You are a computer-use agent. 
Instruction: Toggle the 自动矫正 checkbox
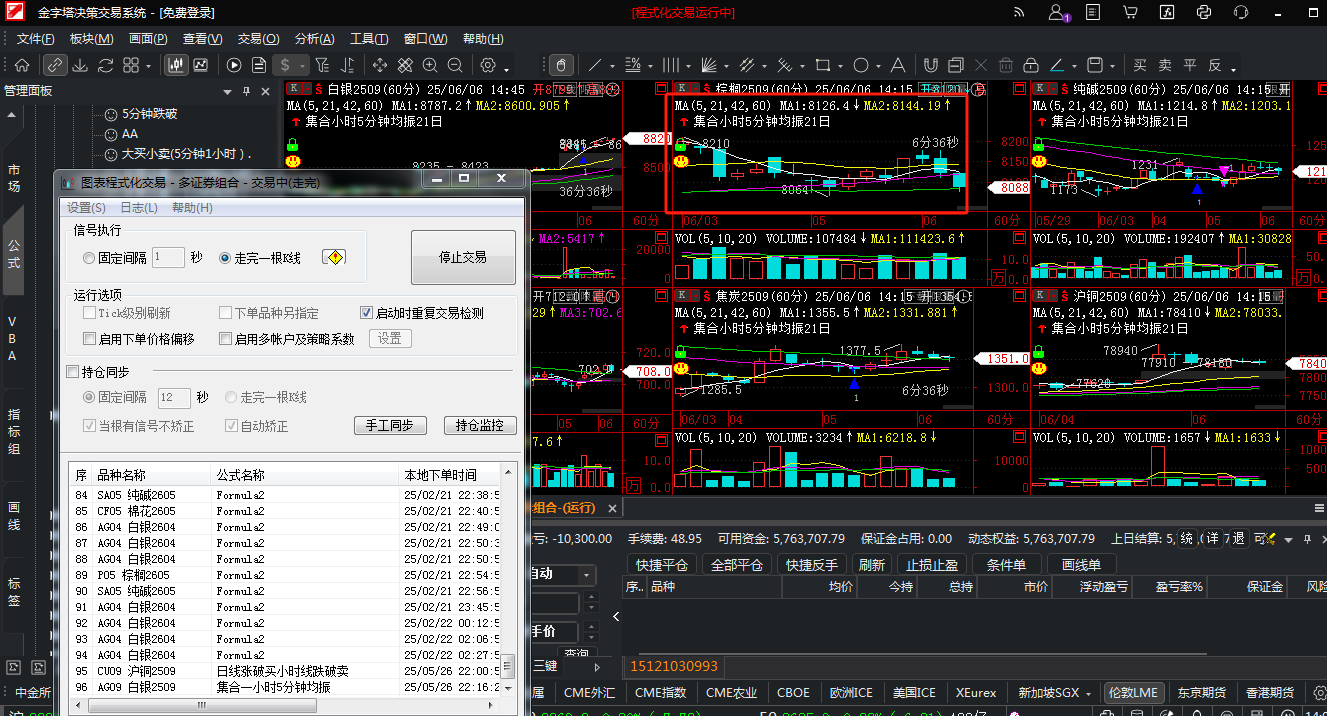pos(232,426)
